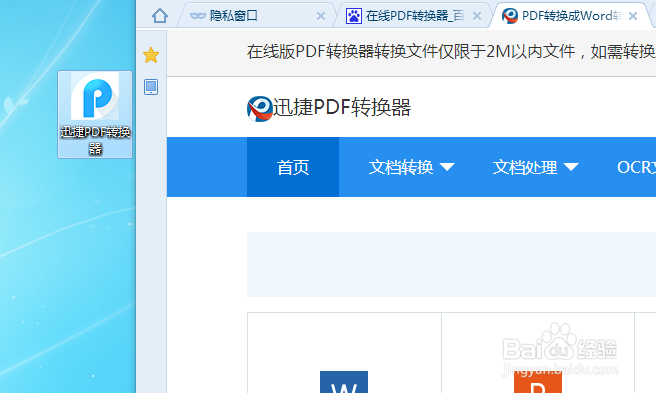Click the browser home icon
Viewport: 656px width, 393px height.
click(x=160, y=16)
